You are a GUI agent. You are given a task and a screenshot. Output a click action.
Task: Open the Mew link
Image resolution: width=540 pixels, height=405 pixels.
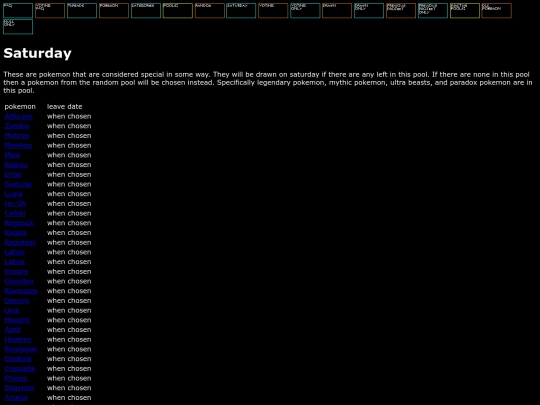point(12,155)
